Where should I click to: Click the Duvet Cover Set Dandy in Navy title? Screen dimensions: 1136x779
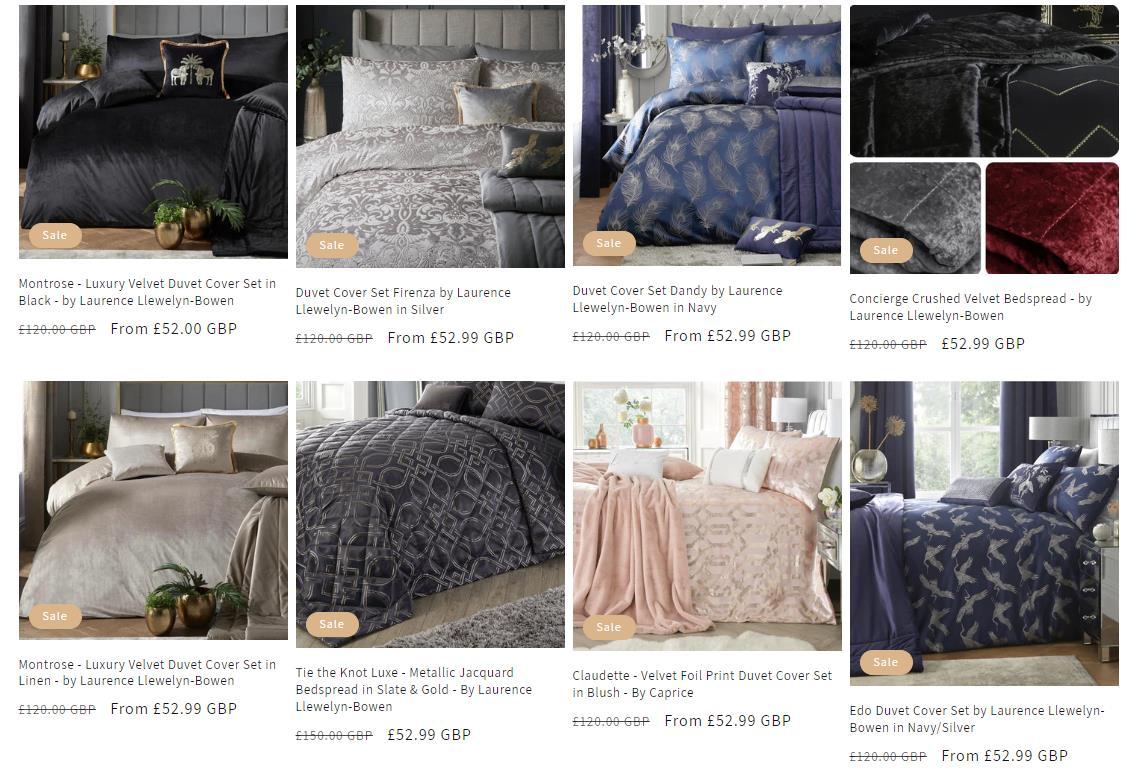(677, 299)
